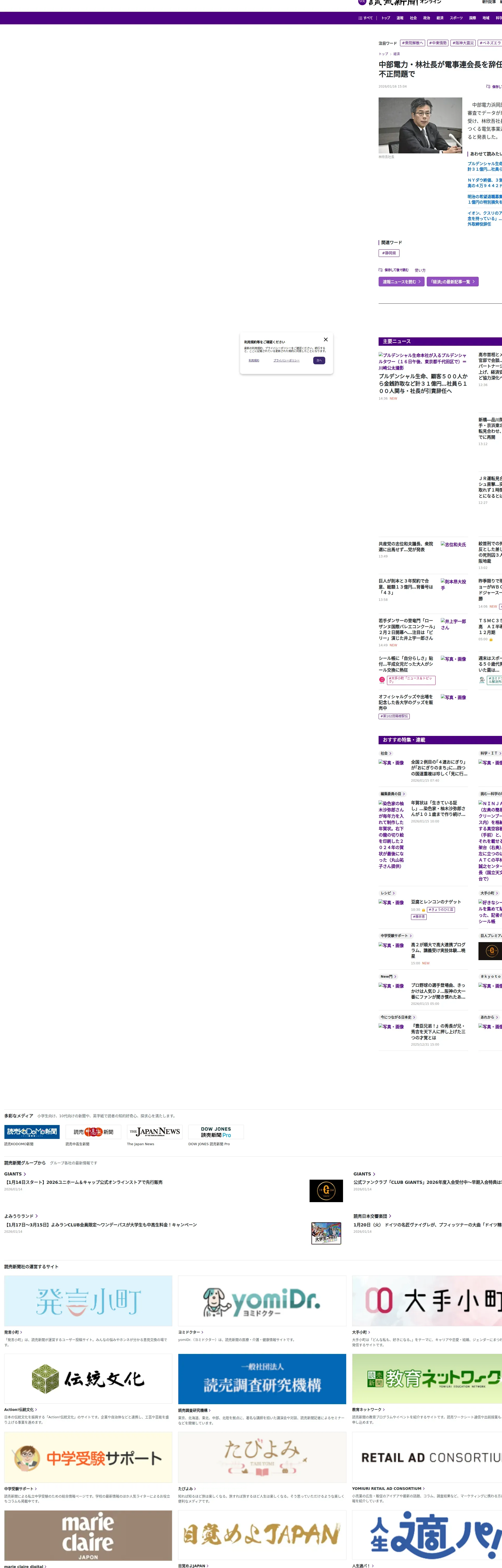Open 「経済」の最新記事一覧 button
Image resolution: width=502 pixels, height=1568 pixels.
click(x=452, y=282)
